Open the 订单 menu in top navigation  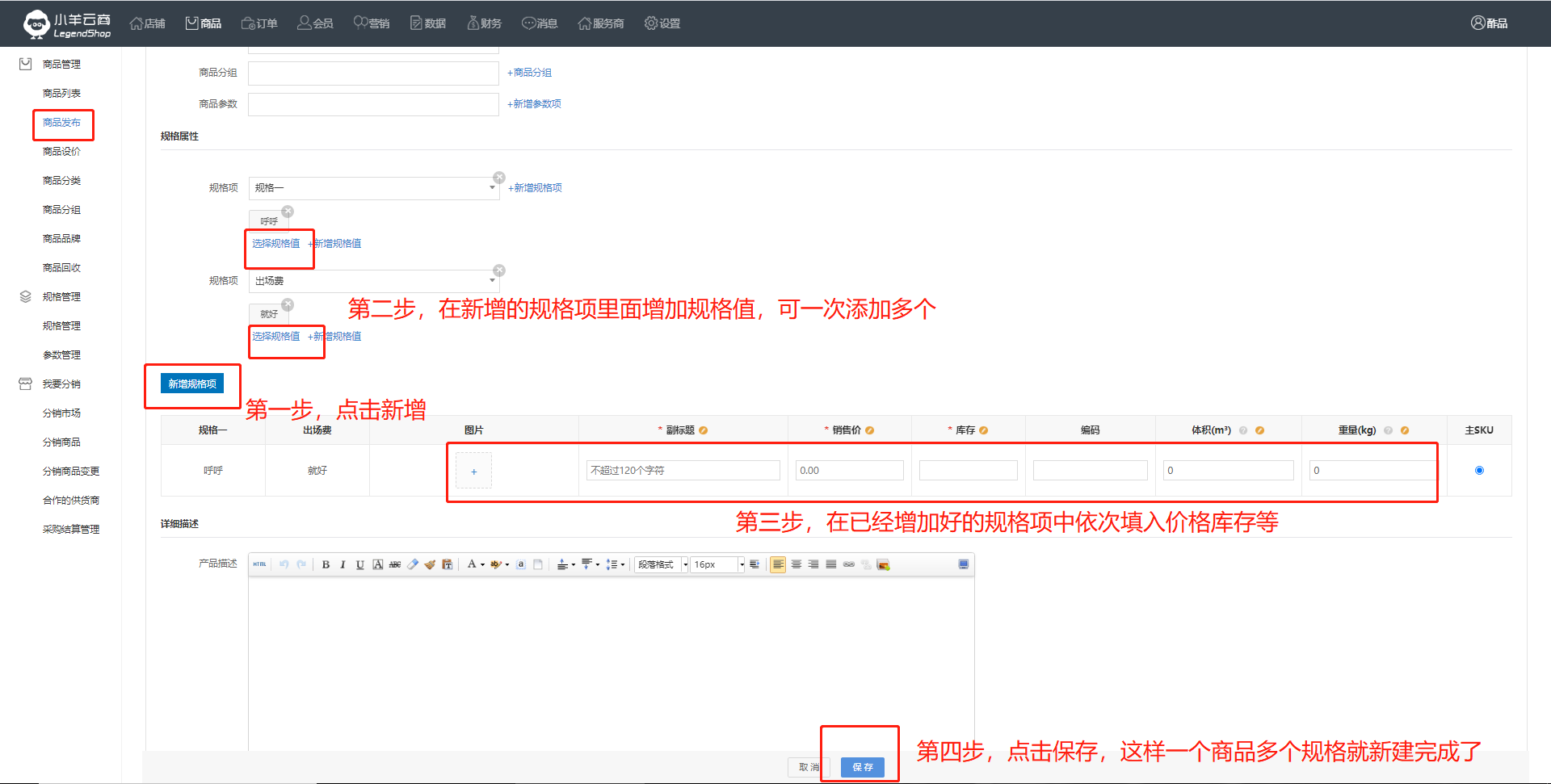259,23
